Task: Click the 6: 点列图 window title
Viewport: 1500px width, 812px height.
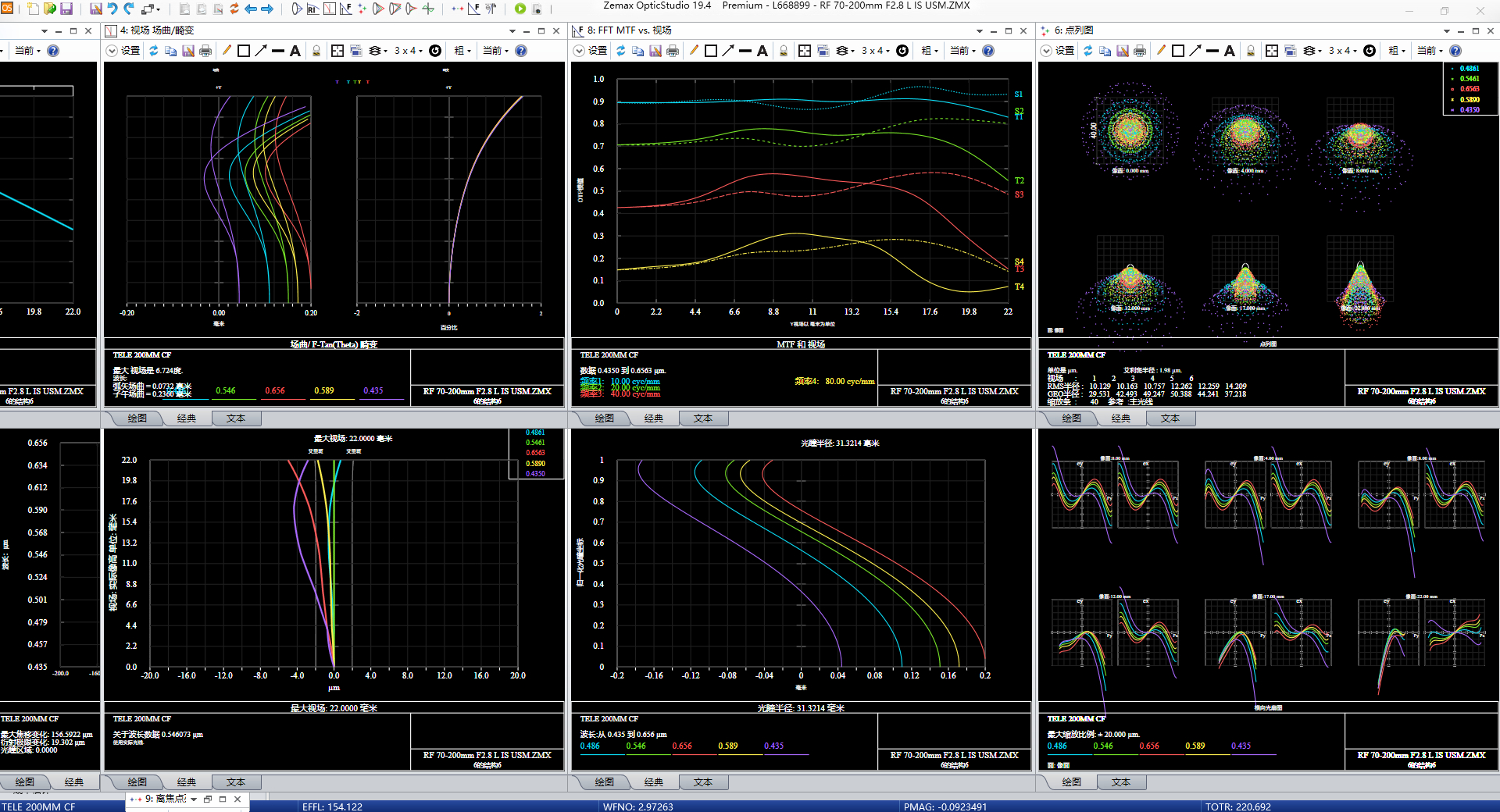Action: click(x=1073, y=30)
